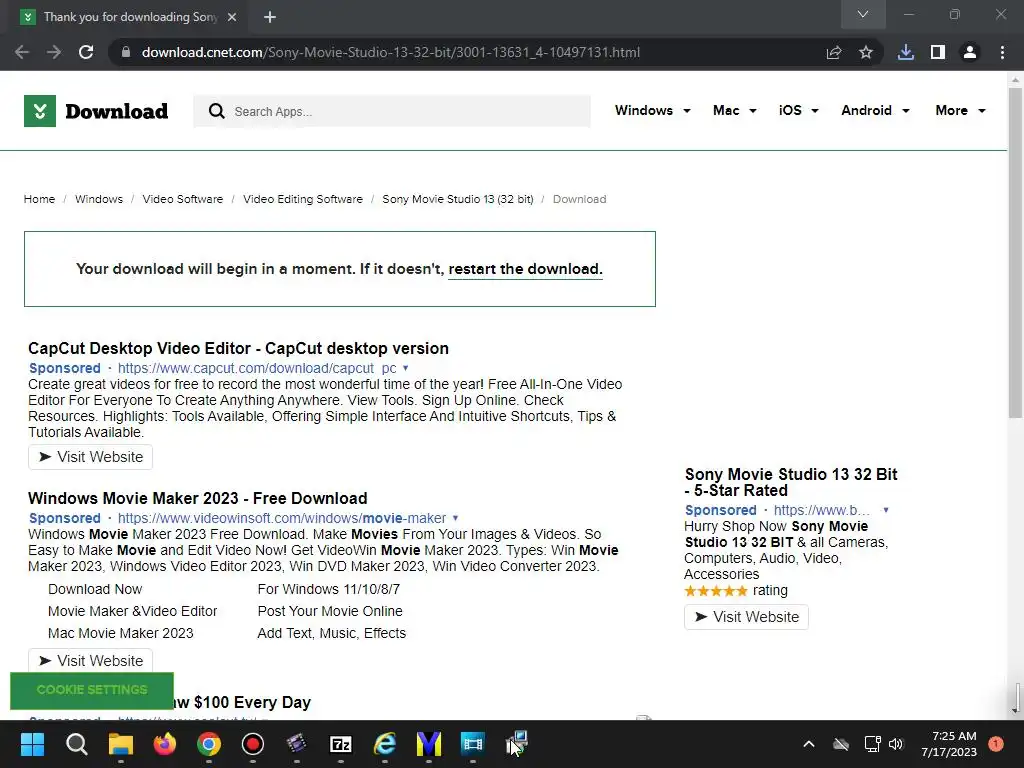Open Chrome downloads tray
The image size is (1024, 768).
coord(906,52)
